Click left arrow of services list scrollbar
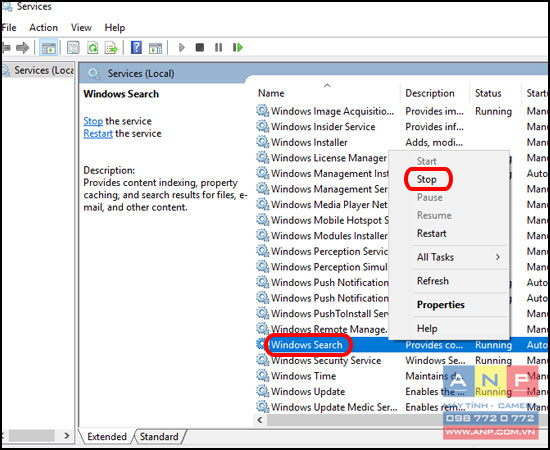Image resolution: width=550 pixels, height=450 pixels. point(260,420)
